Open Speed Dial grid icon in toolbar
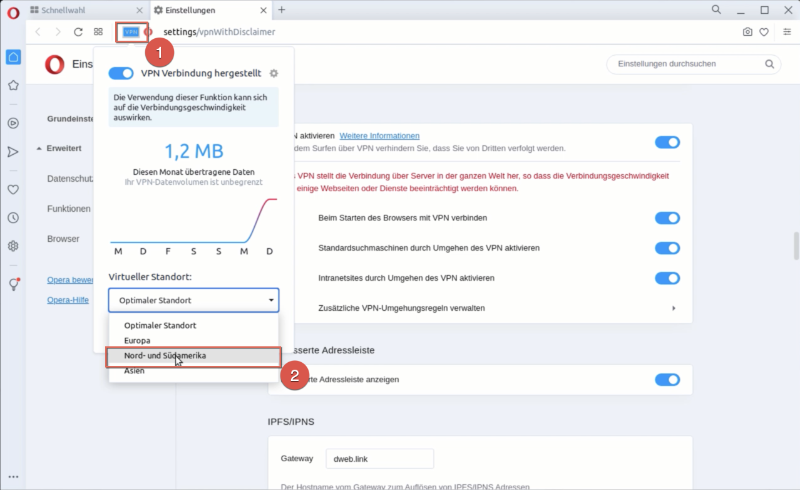This screenshot has height=490, width=800. pos(98,32)
